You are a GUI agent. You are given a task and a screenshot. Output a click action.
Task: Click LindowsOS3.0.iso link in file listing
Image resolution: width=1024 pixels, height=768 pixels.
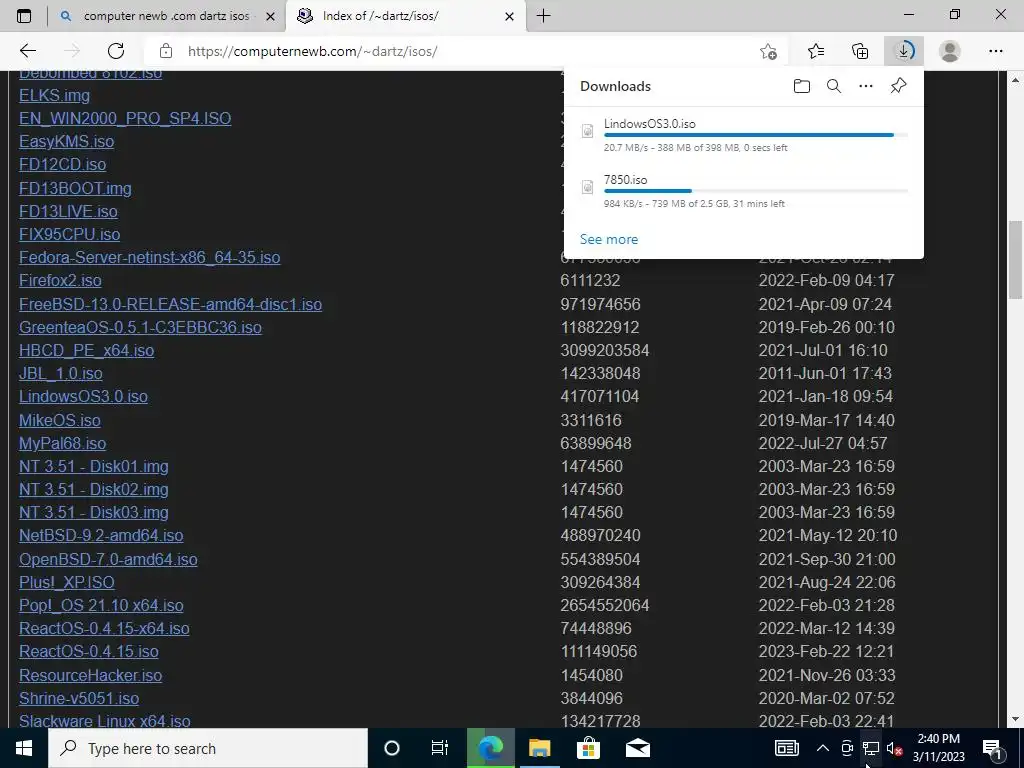83,396
